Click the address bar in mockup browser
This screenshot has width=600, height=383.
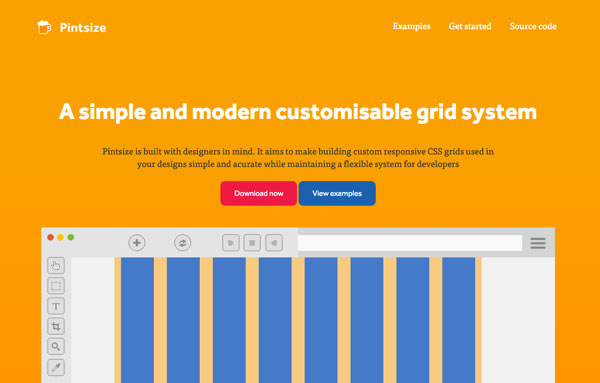(x=410, y=243)
